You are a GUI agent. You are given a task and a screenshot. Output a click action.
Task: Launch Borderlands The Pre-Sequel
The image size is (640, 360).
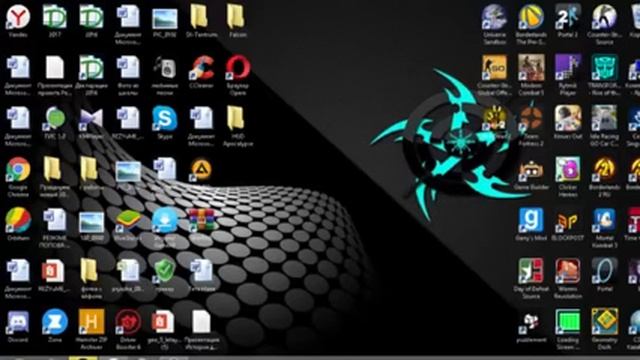pyautogui.click(x=531, y=18)
